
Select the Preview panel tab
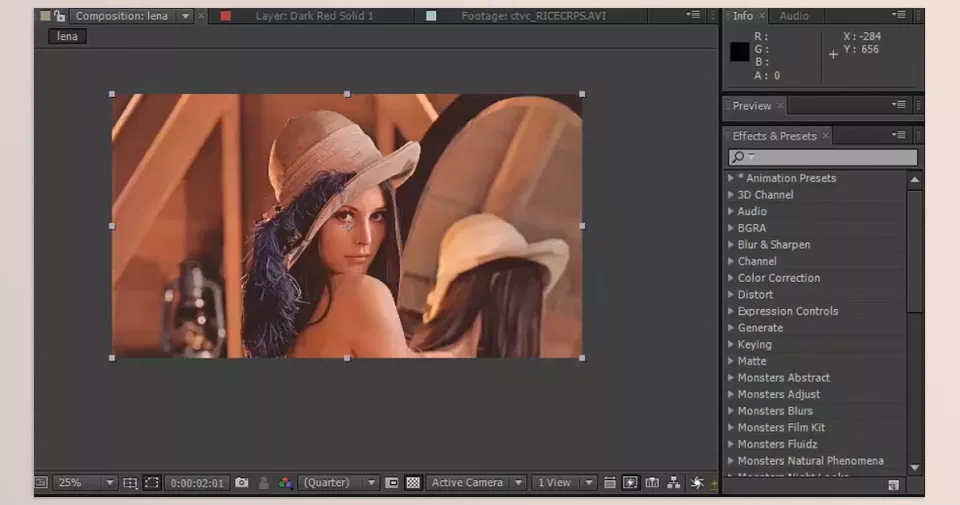click(752, 106)
